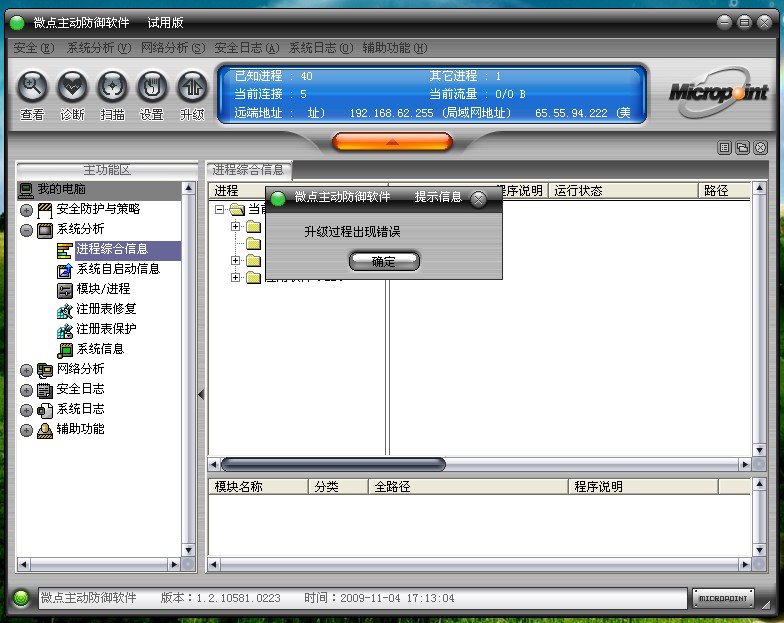The height and width of the screenshot is (623, 784).
Task: Click the 路径 column header
Action: tap(724, 190)
